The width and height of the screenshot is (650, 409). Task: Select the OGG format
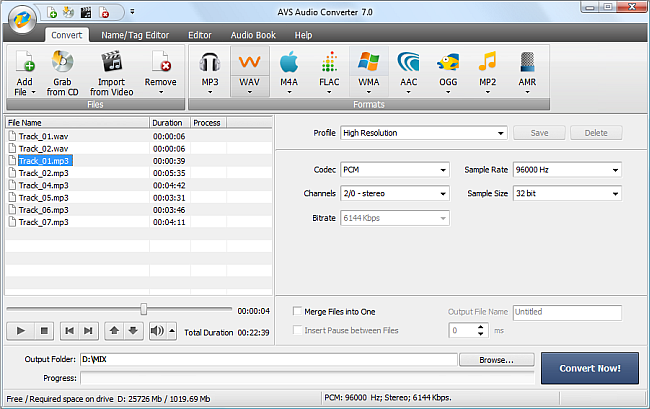pos(448,72)
